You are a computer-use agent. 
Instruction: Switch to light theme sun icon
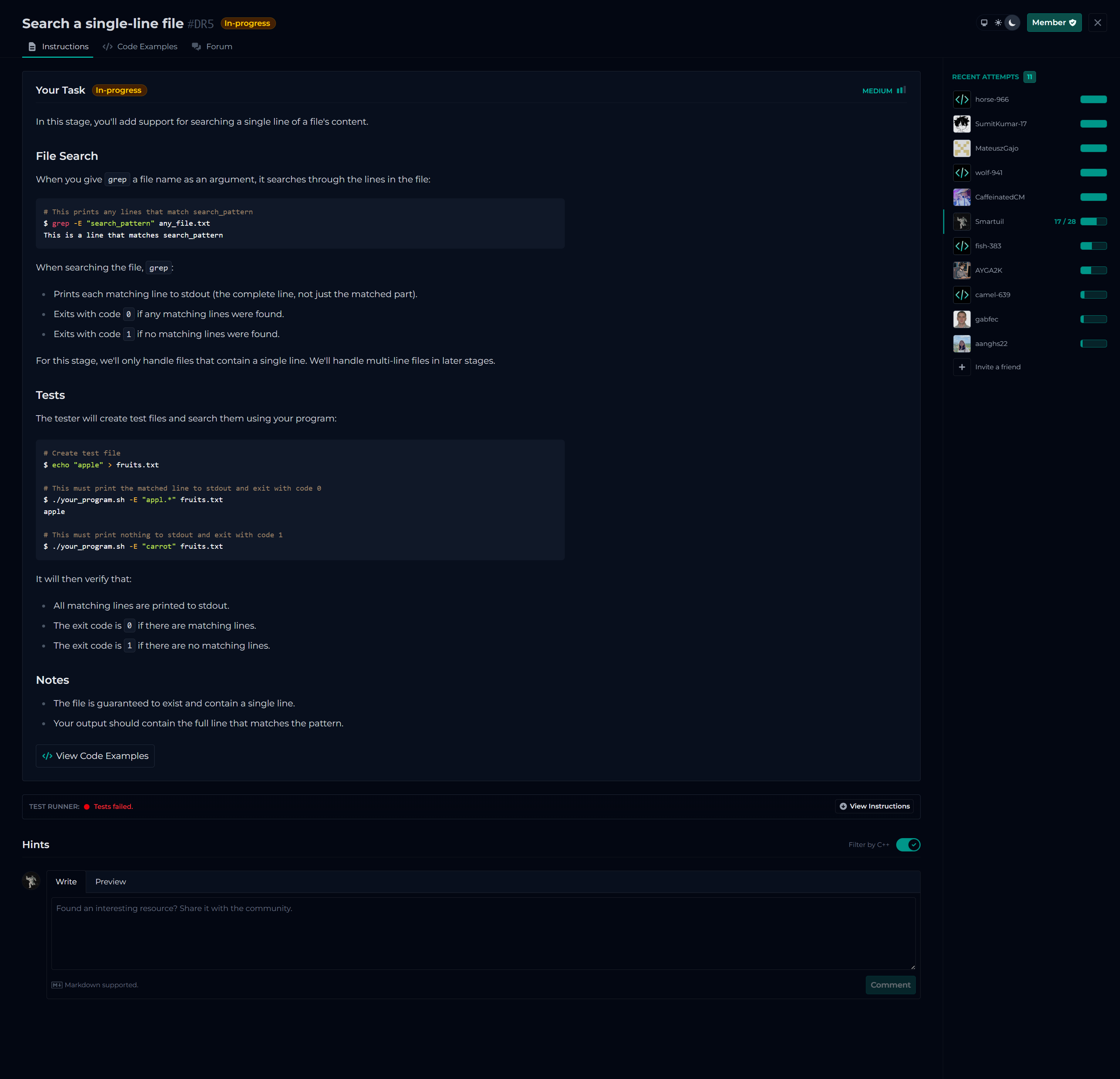point(998,23)
